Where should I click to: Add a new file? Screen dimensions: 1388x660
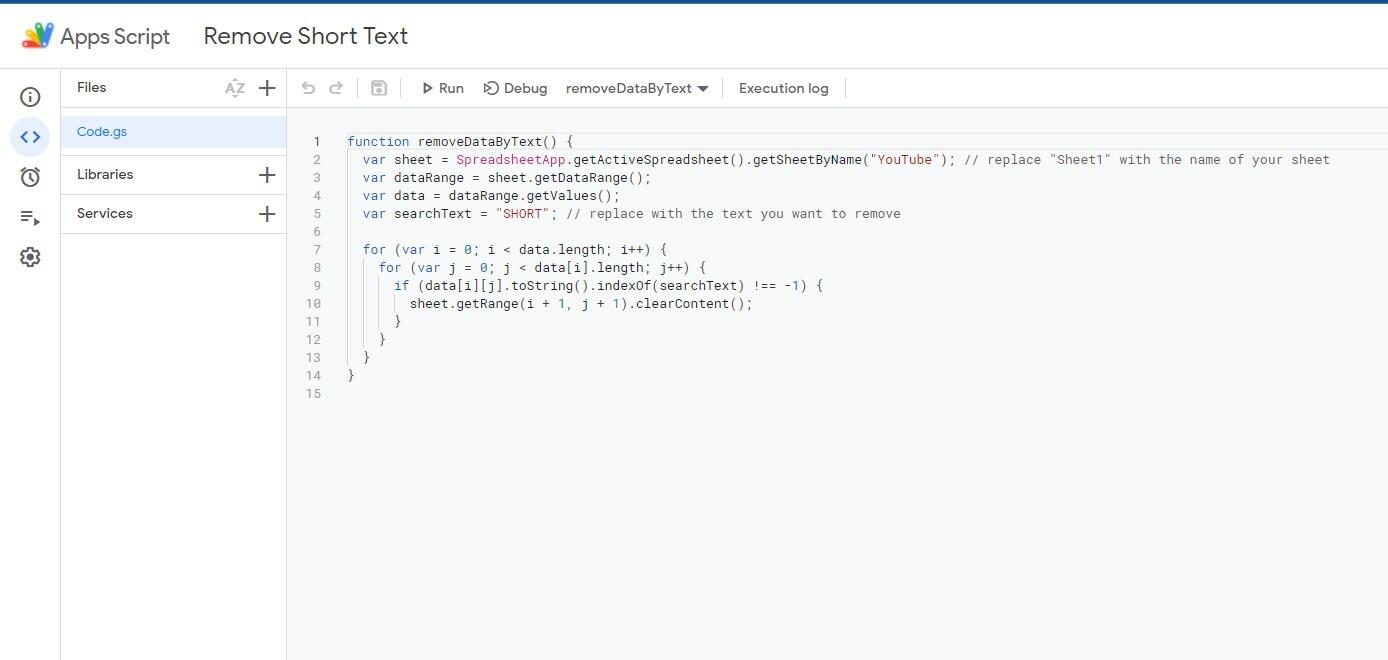267,88
